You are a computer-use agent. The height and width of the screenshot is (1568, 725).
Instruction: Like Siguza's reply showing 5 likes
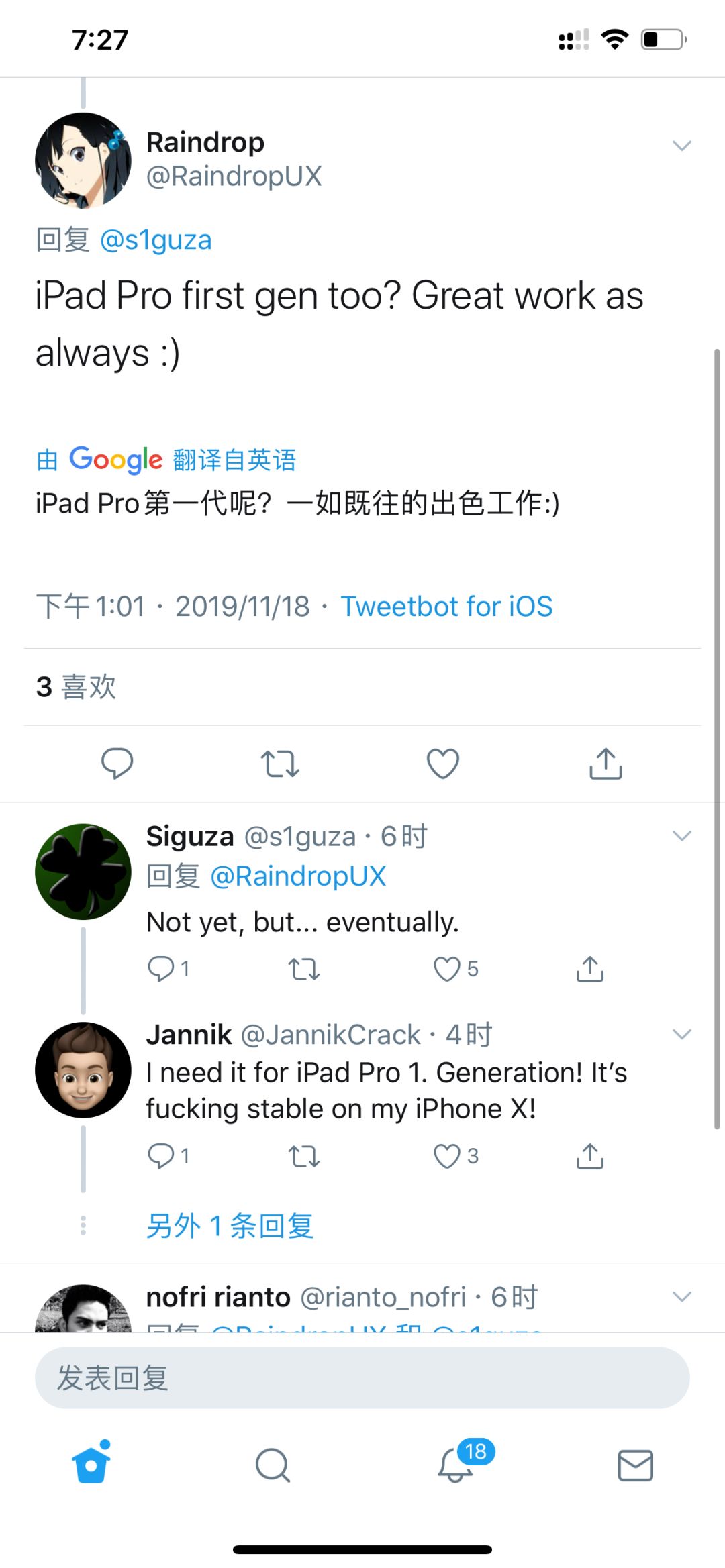pos(446,968)
